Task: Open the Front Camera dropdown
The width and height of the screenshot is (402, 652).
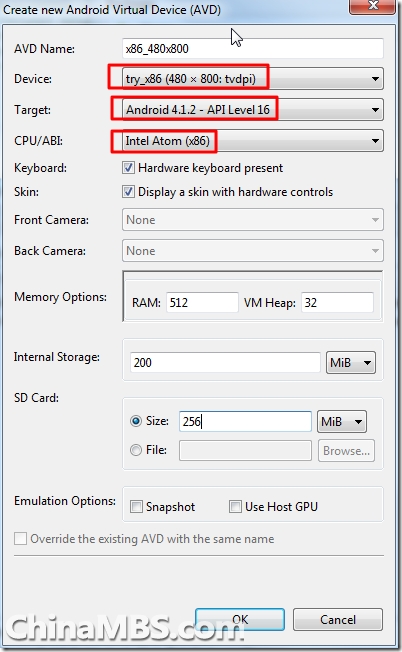Action: tap(253, 220)
